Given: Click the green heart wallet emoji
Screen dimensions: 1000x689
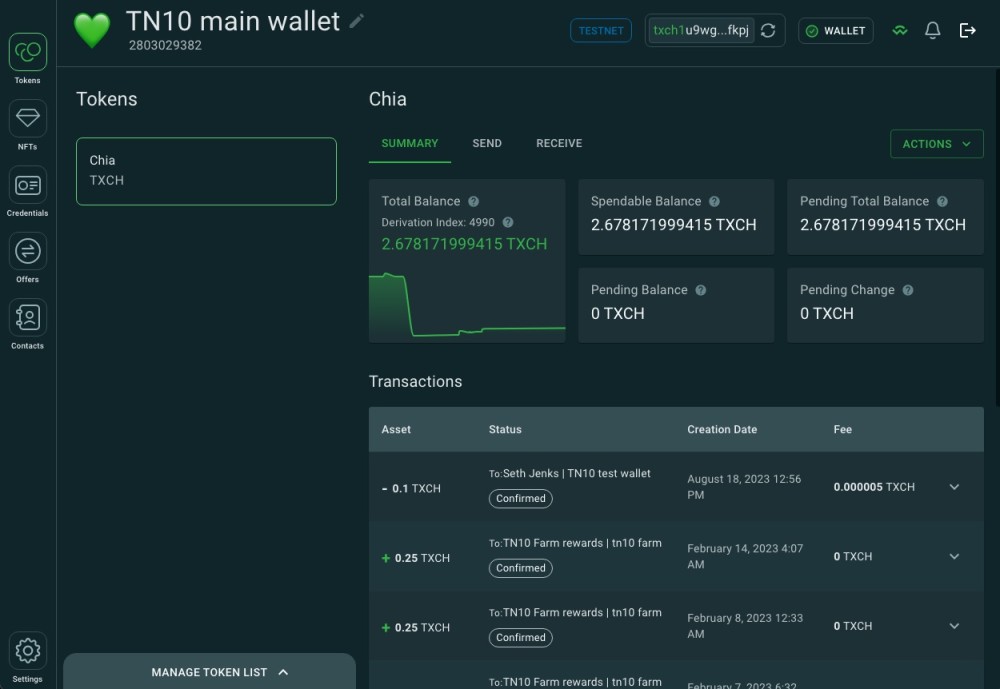Looking at the screenshot, I should (x=92, y=30).
